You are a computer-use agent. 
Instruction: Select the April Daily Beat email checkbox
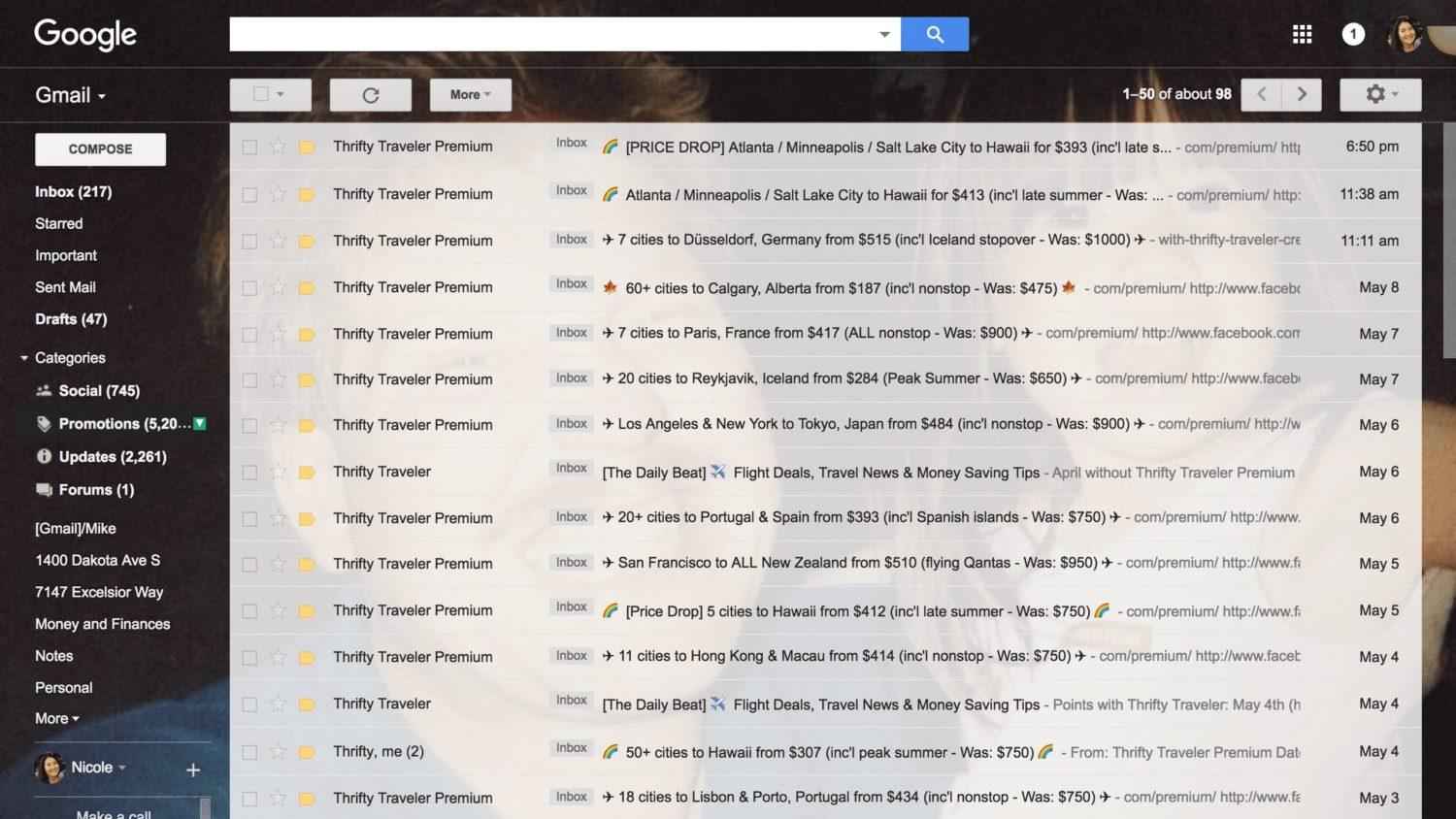249,472
